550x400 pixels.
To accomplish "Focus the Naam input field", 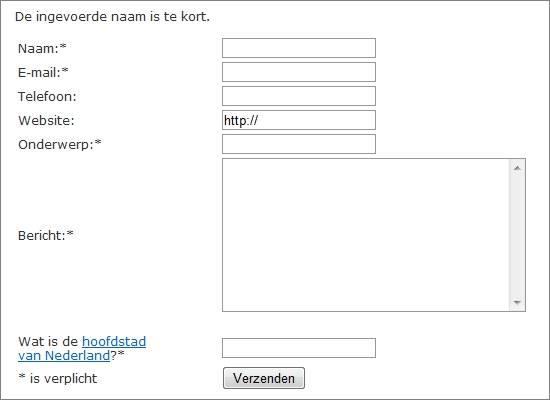I will point(299,48).
